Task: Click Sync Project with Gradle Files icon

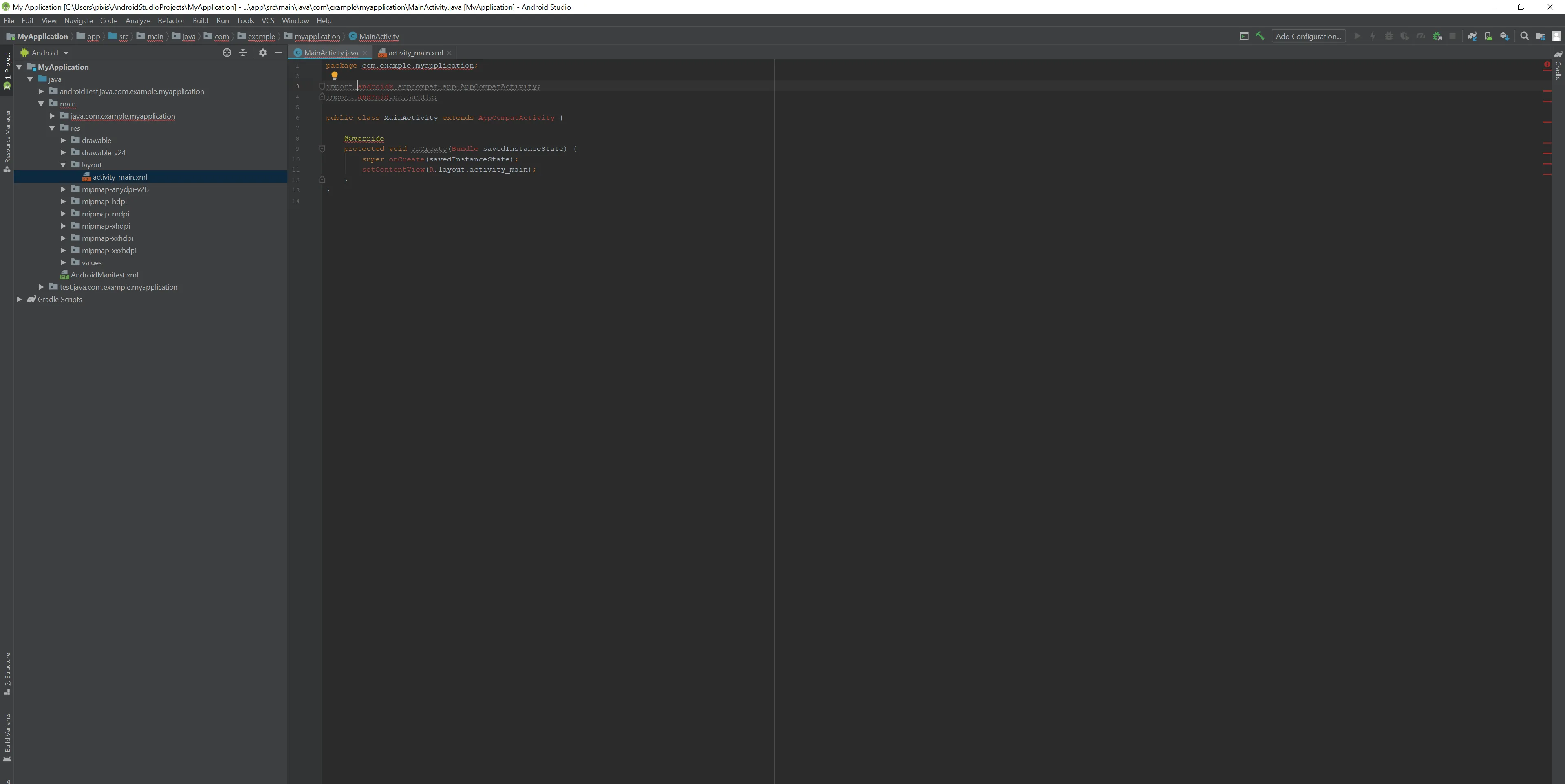Action: 1472,36
